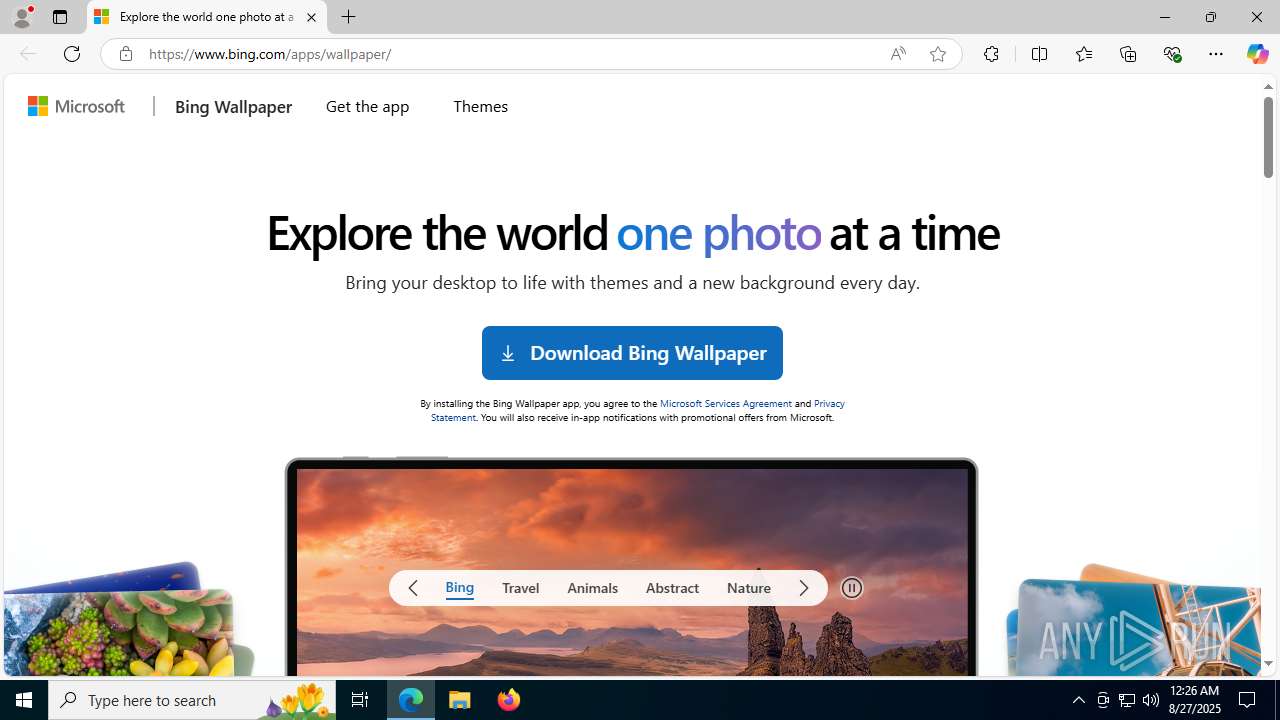Image resolution: width=1280 pixels, height=720 pixels.
Task: Open a new tab with plus button
Action: point(348,17)
